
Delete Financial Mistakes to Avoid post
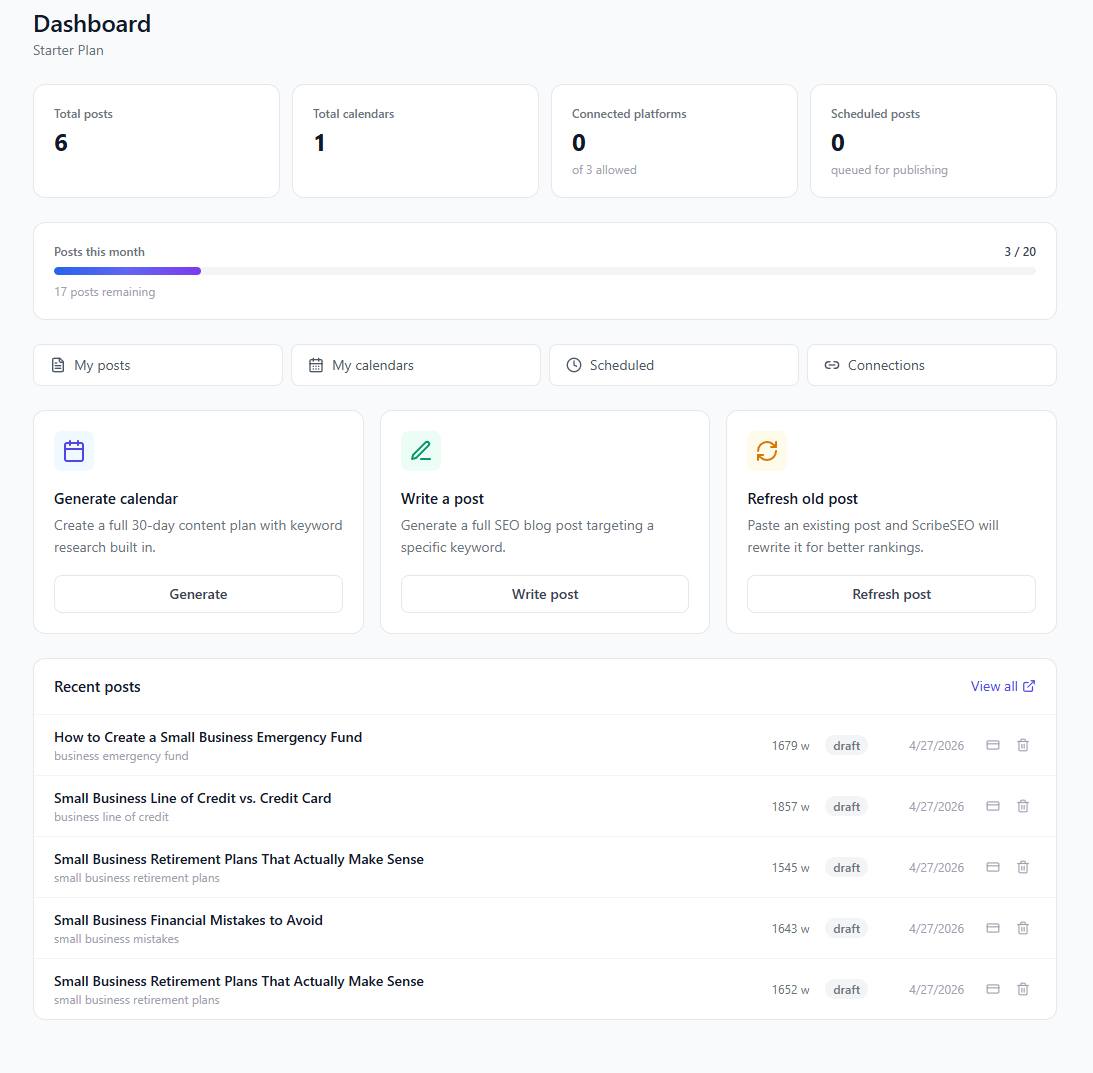tap(1023, 928)
